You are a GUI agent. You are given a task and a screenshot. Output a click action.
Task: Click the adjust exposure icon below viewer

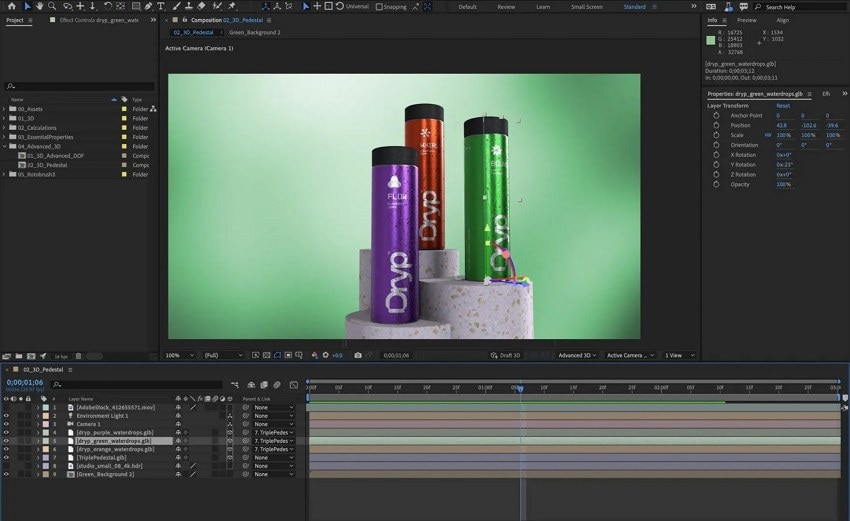point(325,355)
